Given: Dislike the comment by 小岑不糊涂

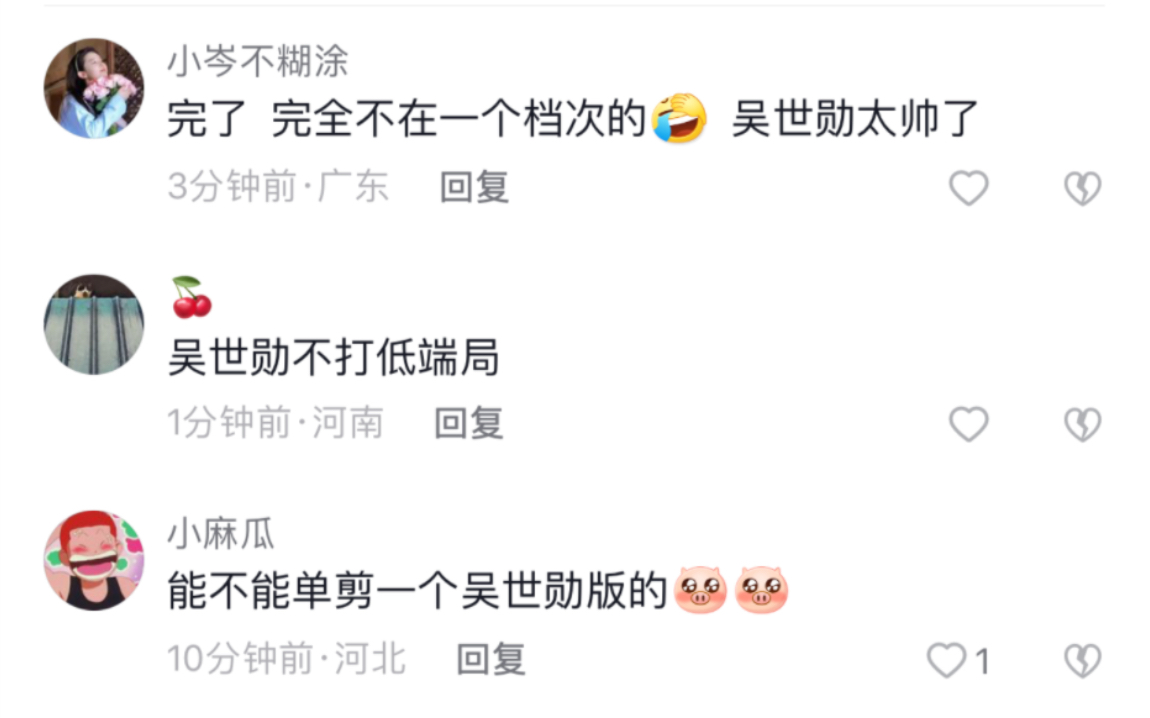Looking at the screenshot, I should coord(1083,188).
